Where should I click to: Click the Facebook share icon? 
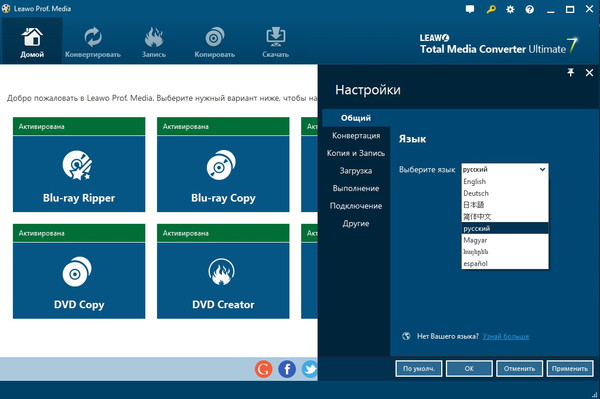[287, 369]
